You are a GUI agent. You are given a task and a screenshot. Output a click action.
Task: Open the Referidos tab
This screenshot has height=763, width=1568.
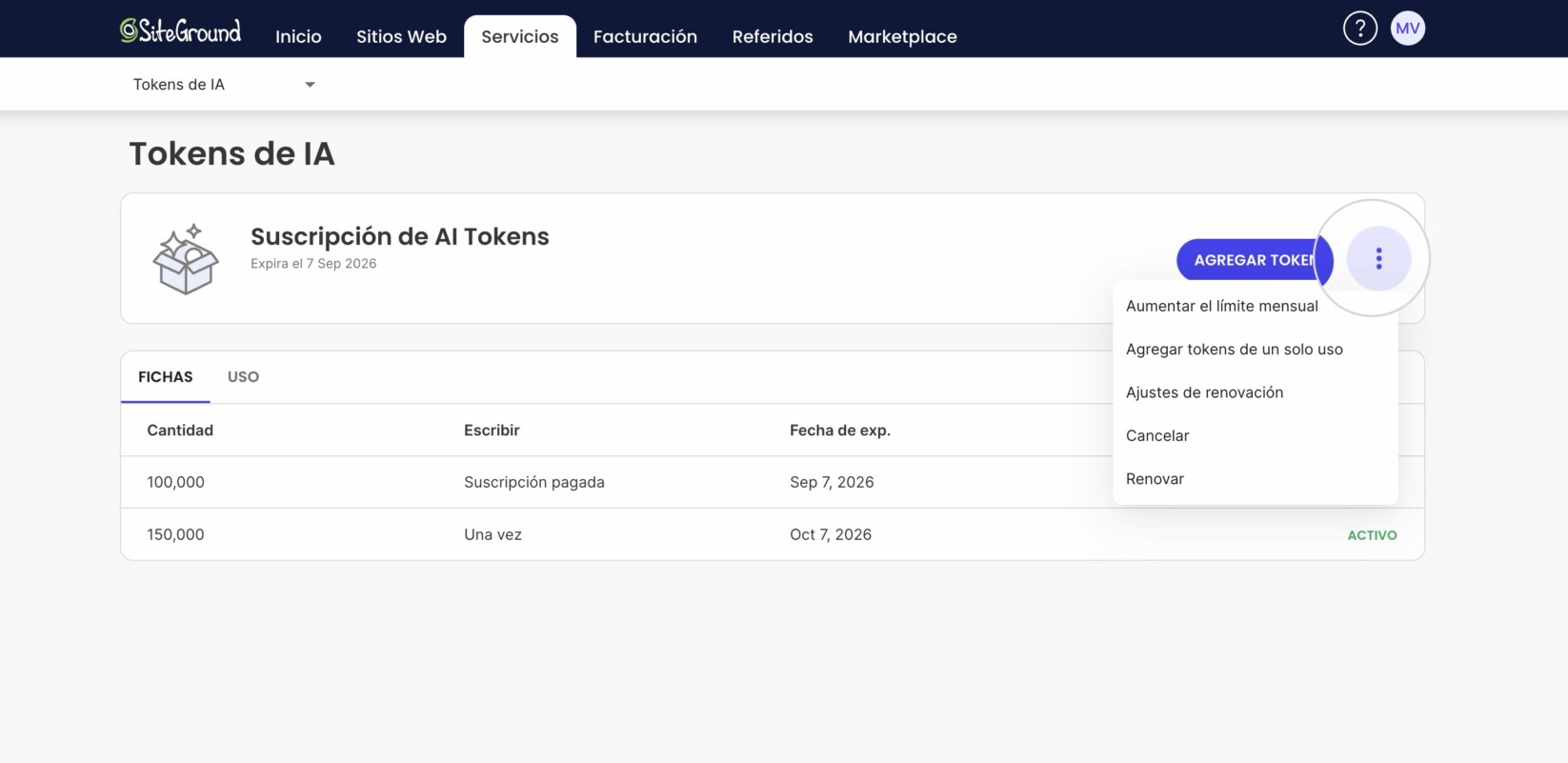coord(773,36)
